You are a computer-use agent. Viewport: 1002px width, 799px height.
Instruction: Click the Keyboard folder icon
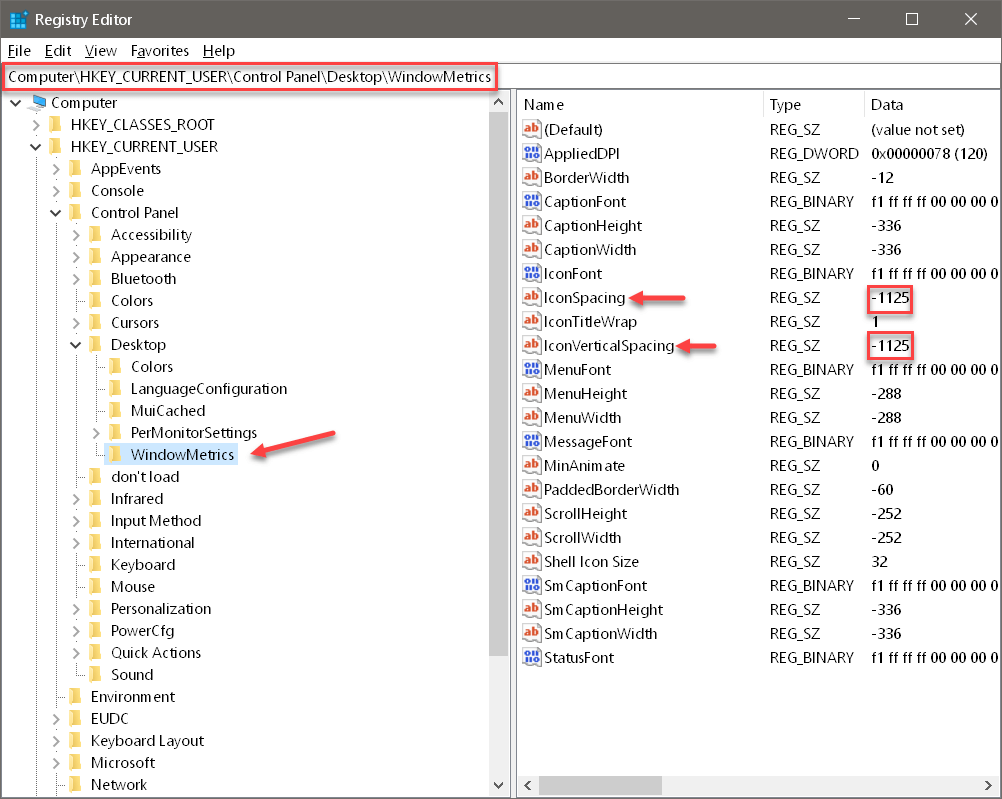click(95, 564)
